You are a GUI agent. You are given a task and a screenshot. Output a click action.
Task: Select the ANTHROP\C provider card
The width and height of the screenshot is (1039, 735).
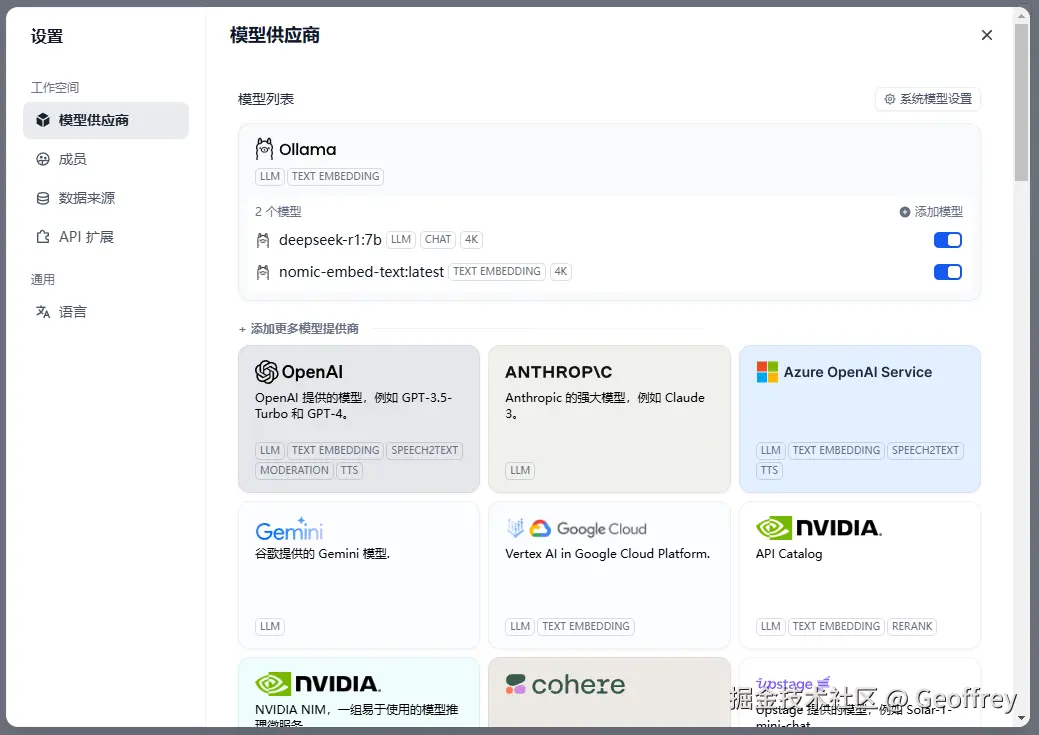coord(609,418)
